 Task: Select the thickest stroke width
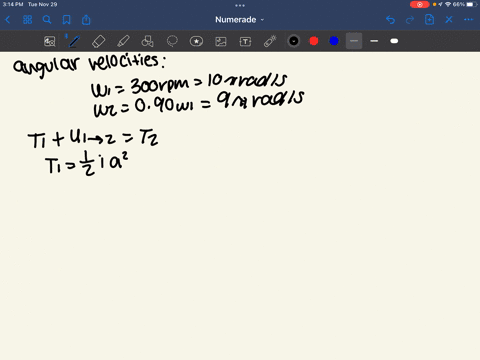pos(394,41)
